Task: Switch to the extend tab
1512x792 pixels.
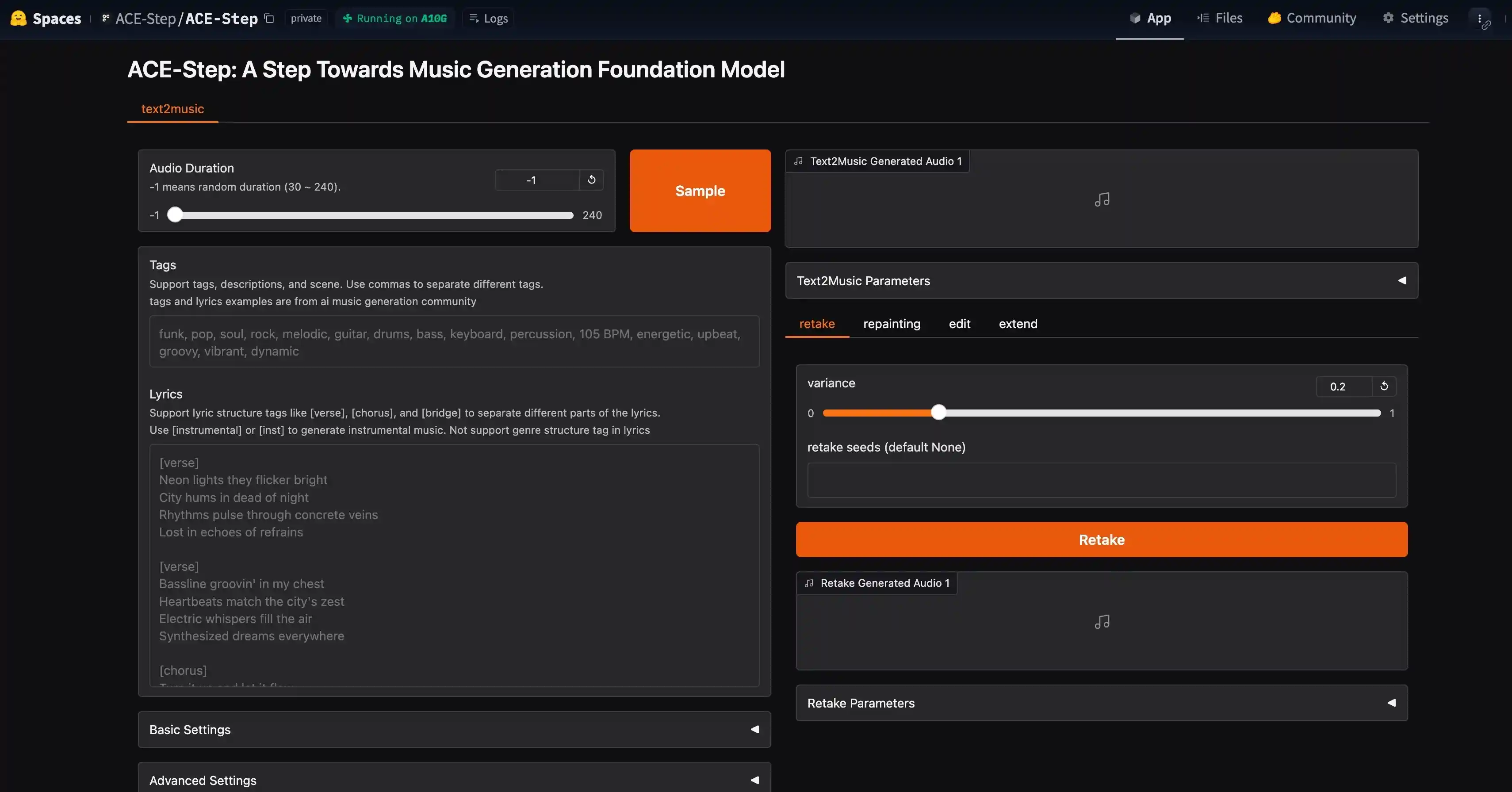Action: (1018, 324)
